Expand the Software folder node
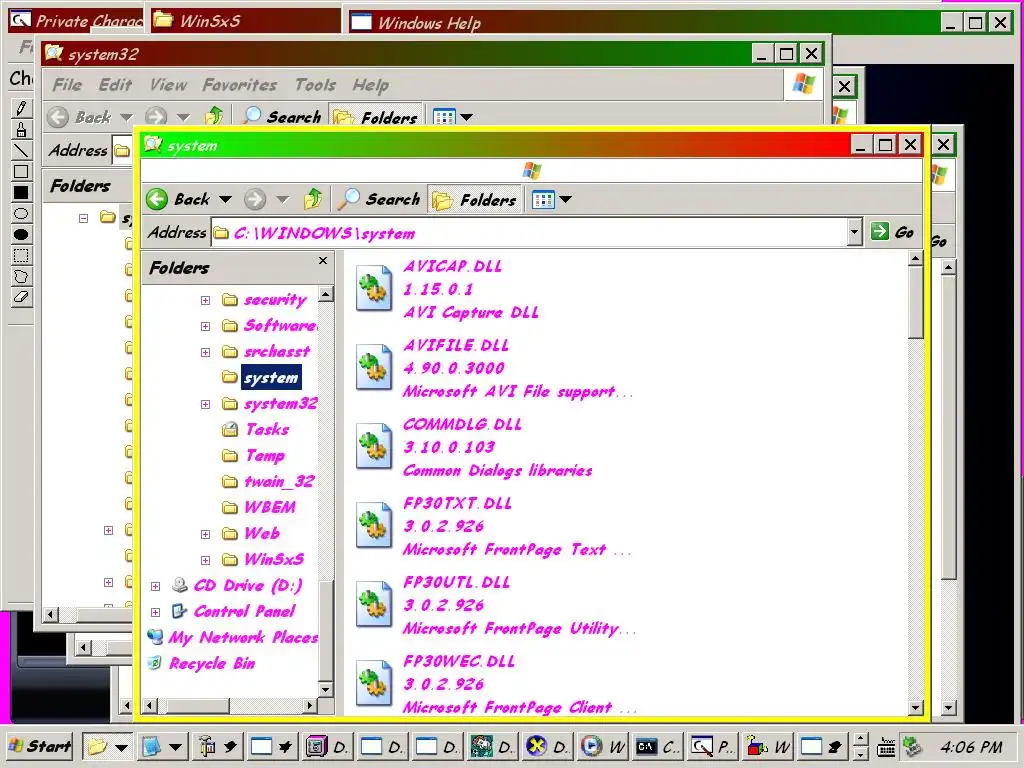This screenshot has height=768, width=1024. tap(205, 326)
